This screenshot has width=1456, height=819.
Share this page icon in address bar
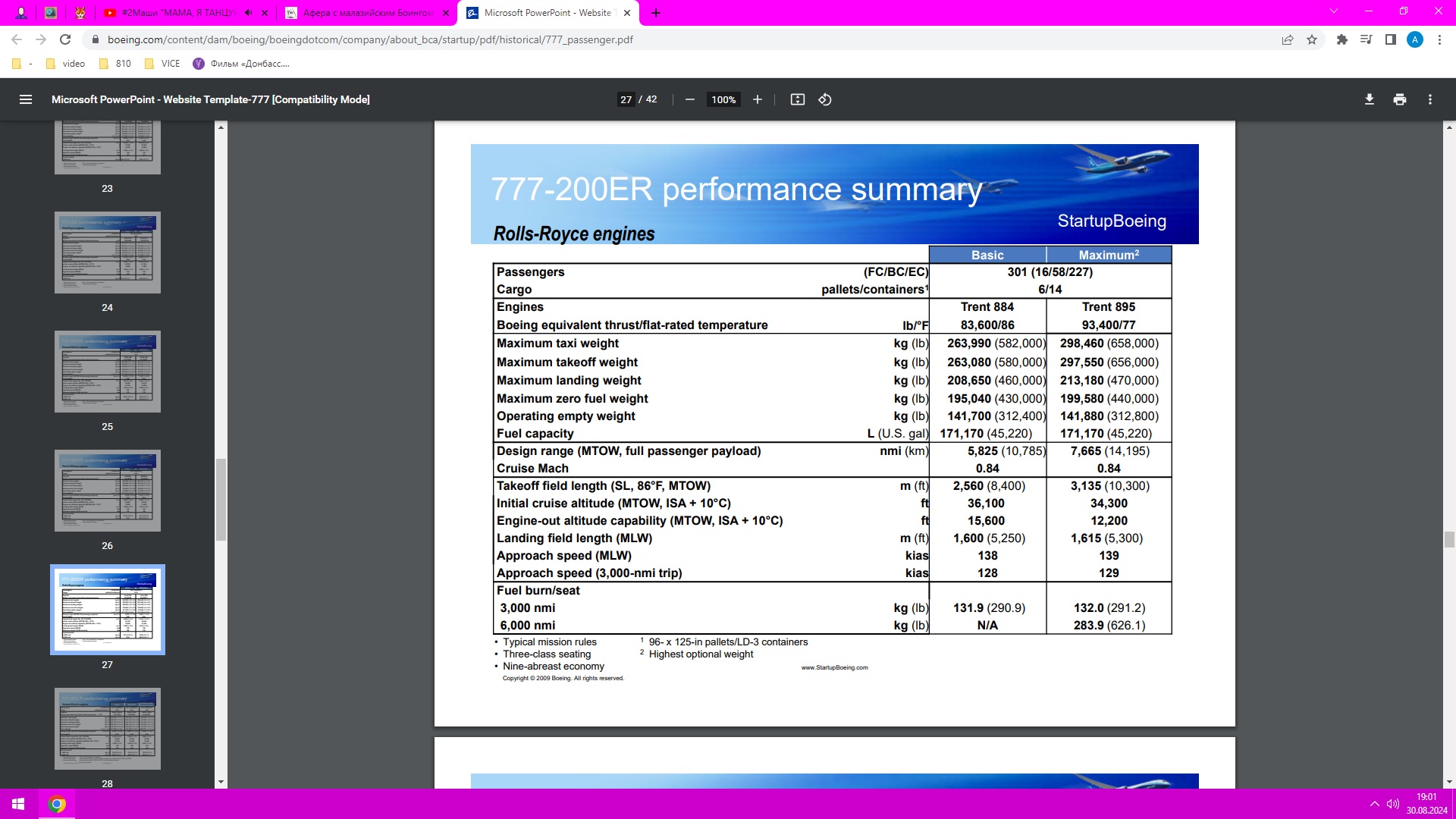(1288, 39)
